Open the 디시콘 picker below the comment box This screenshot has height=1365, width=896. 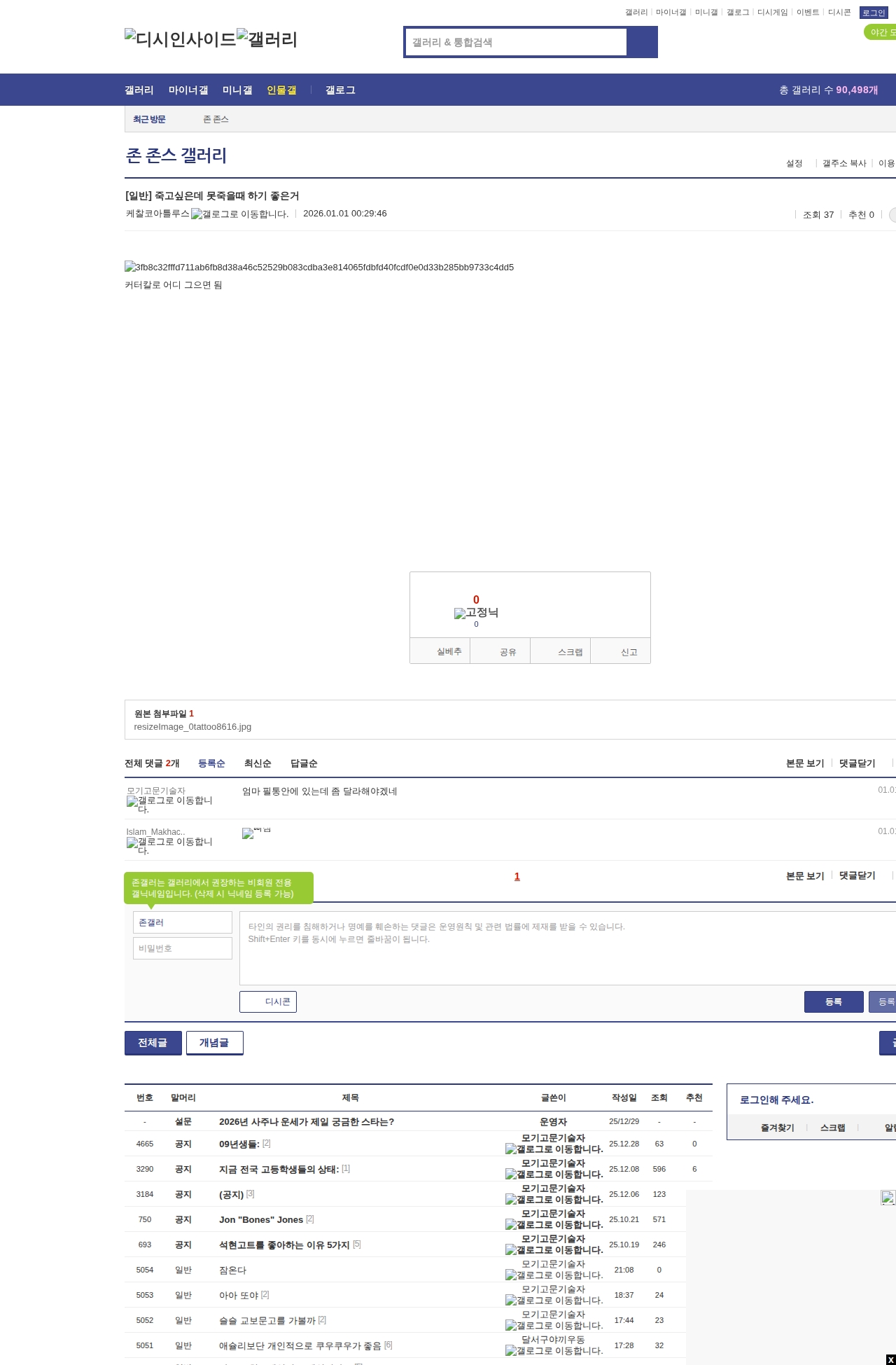click(268, 1002)
